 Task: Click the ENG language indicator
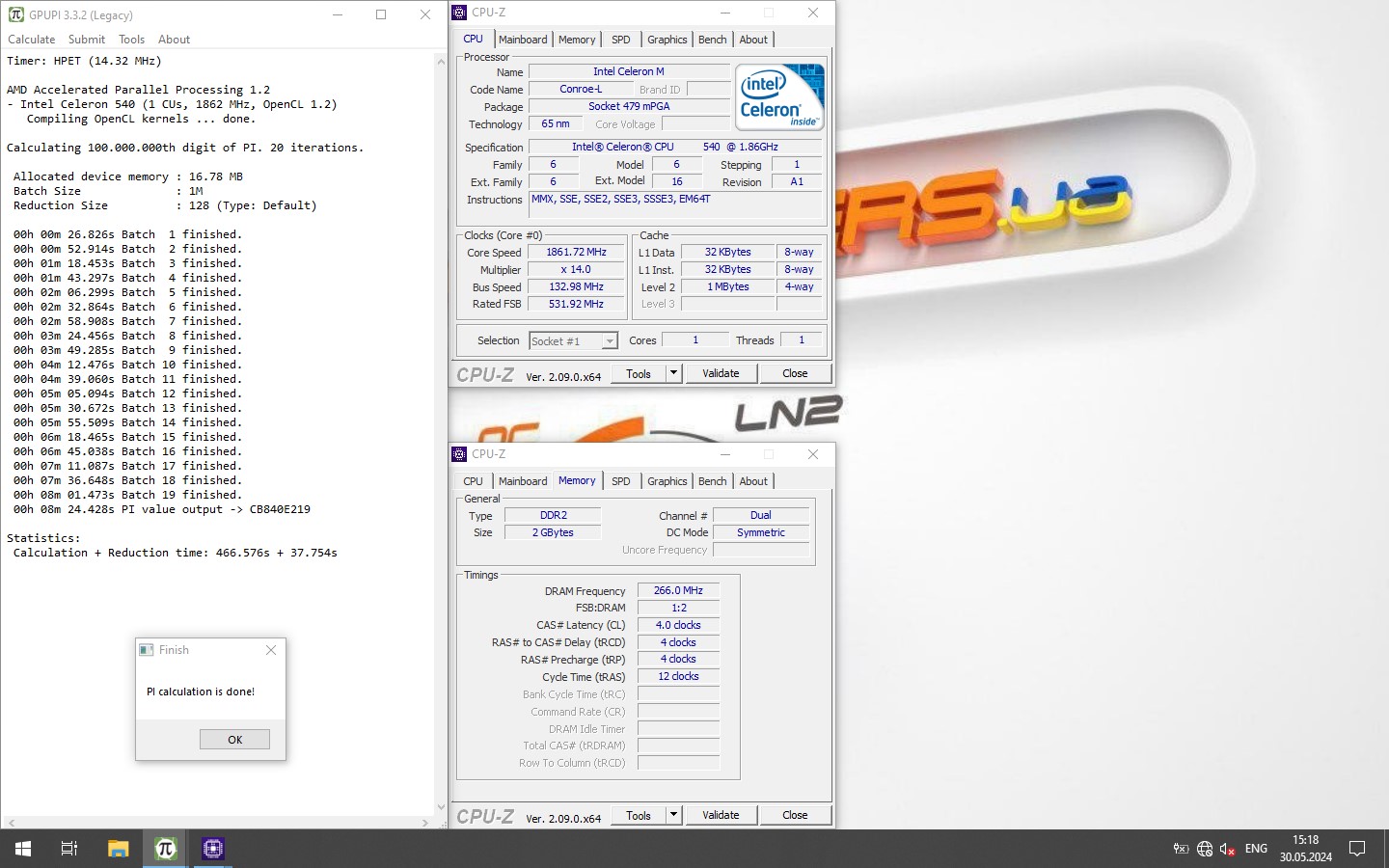1256,849
